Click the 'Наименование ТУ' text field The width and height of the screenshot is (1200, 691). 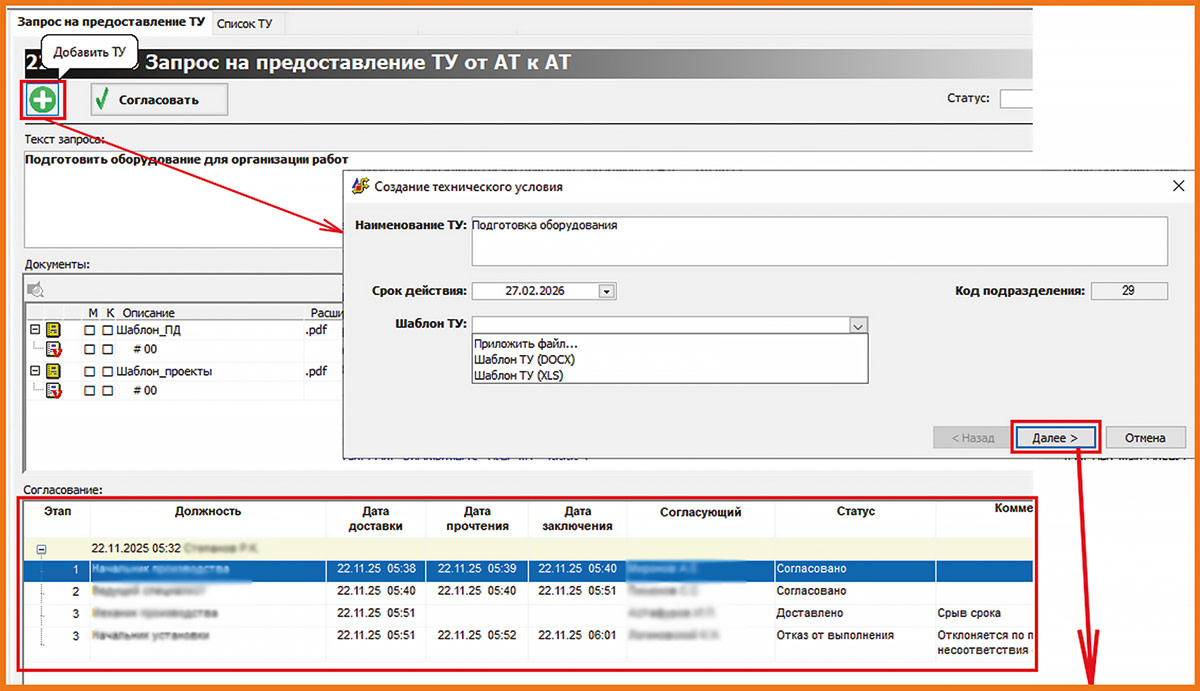coord(817,240)
